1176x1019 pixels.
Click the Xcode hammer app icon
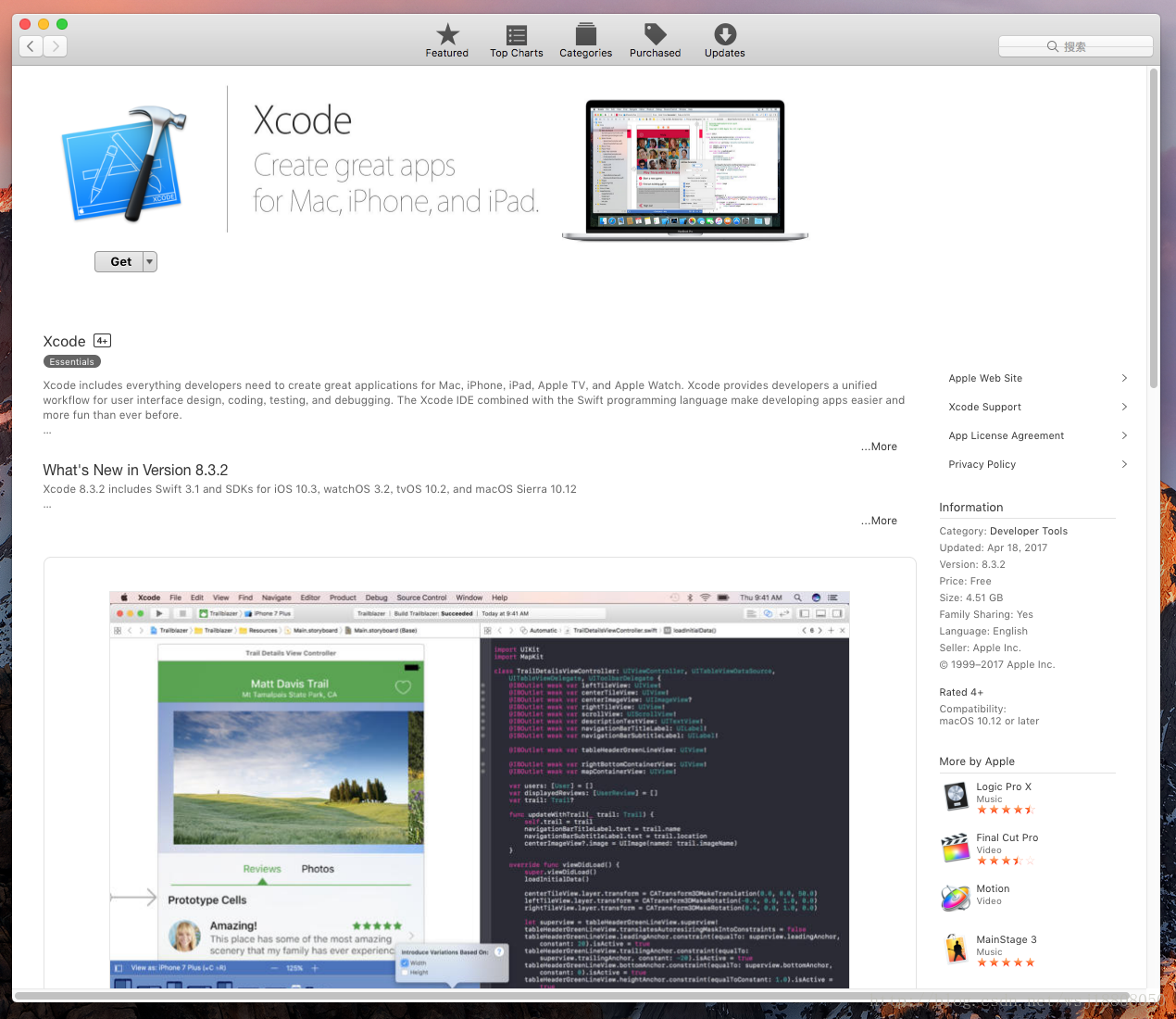124,163
